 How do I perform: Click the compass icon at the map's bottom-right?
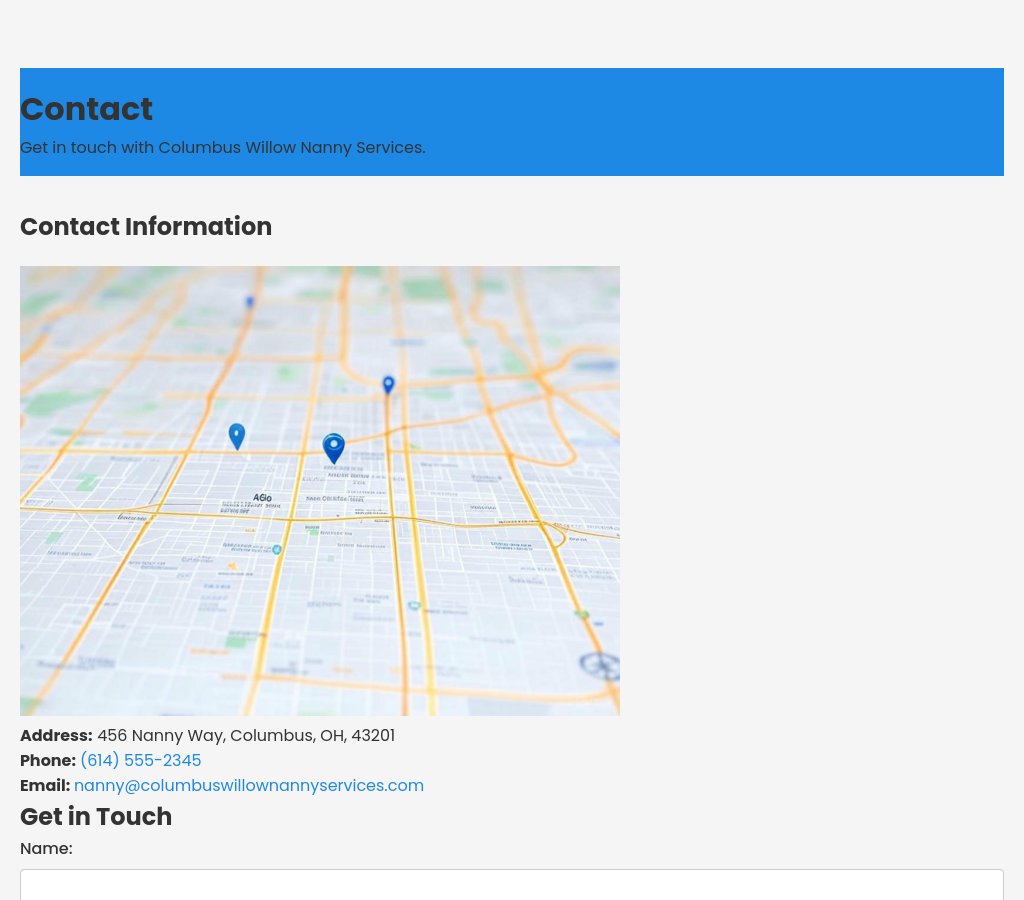pos(600,664)
